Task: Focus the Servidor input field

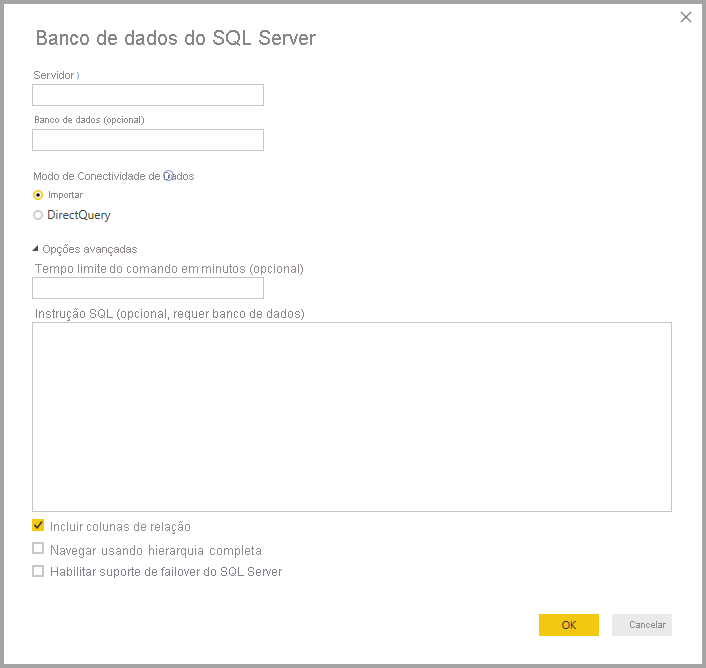Action: coord(148,95)
